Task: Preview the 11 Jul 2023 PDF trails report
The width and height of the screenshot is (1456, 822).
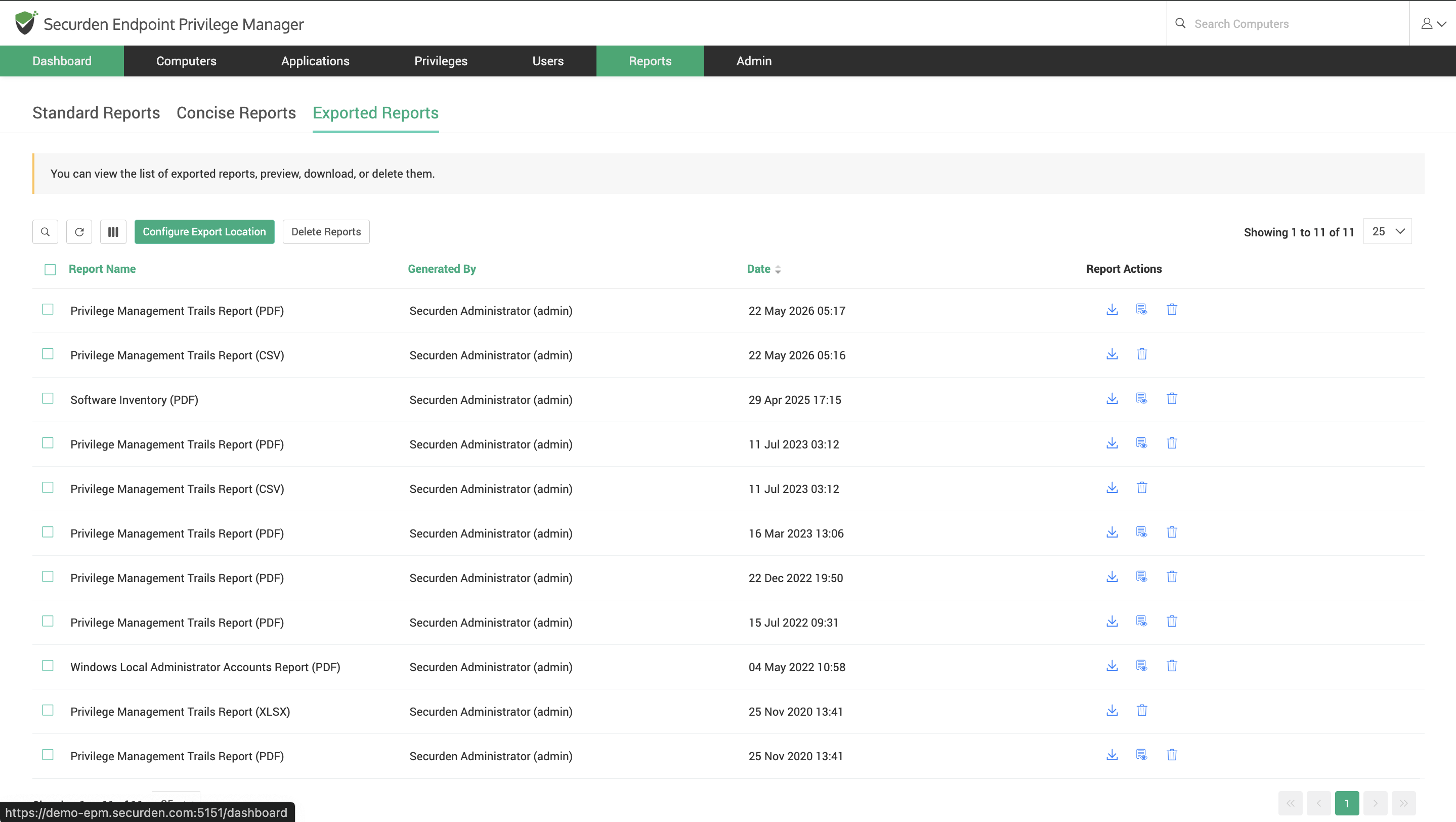Action: click(x=1141, y=444)
